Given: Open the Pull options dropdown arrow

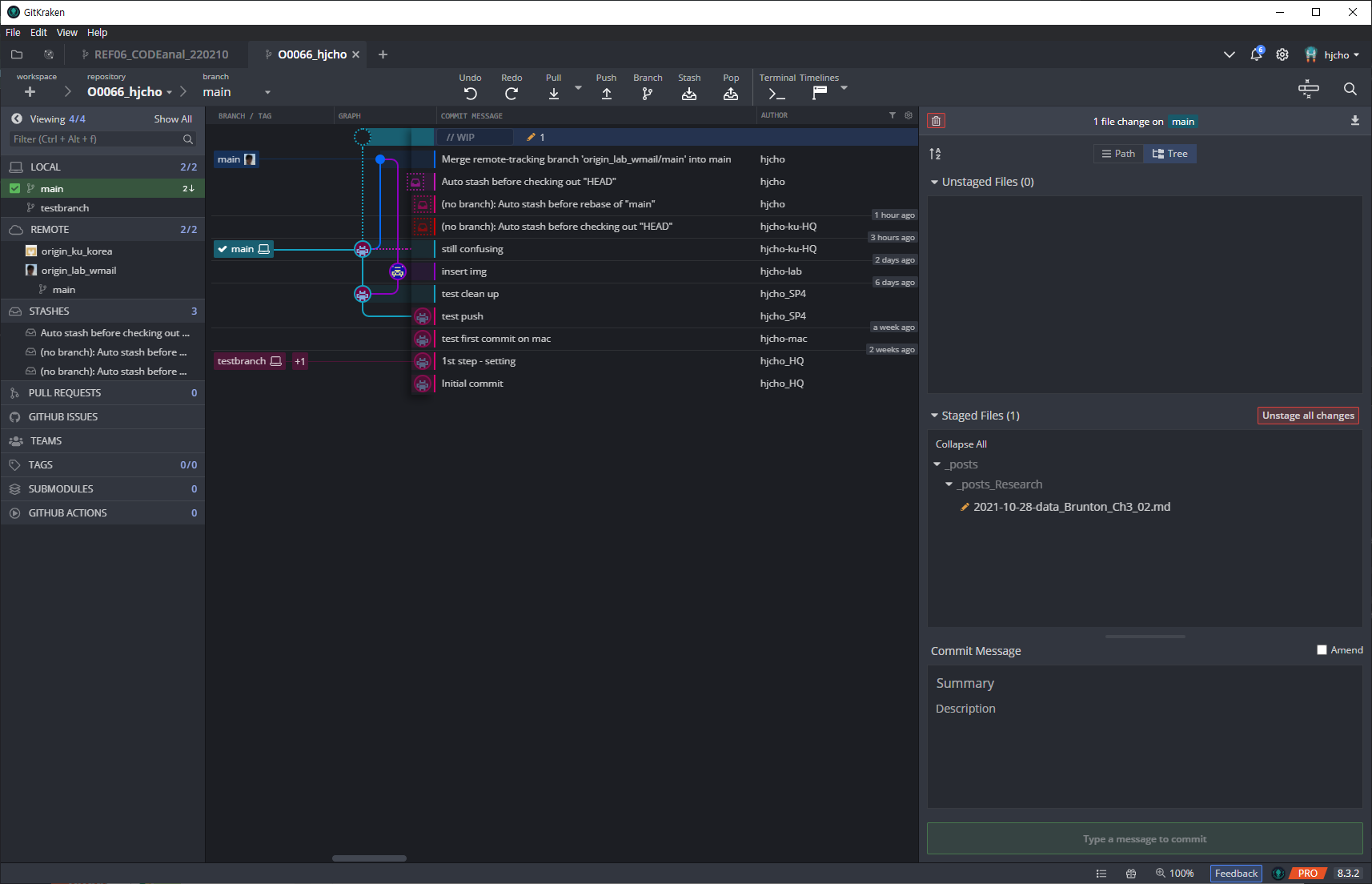Looking at the screenshot, I should (x=578, y=87).
